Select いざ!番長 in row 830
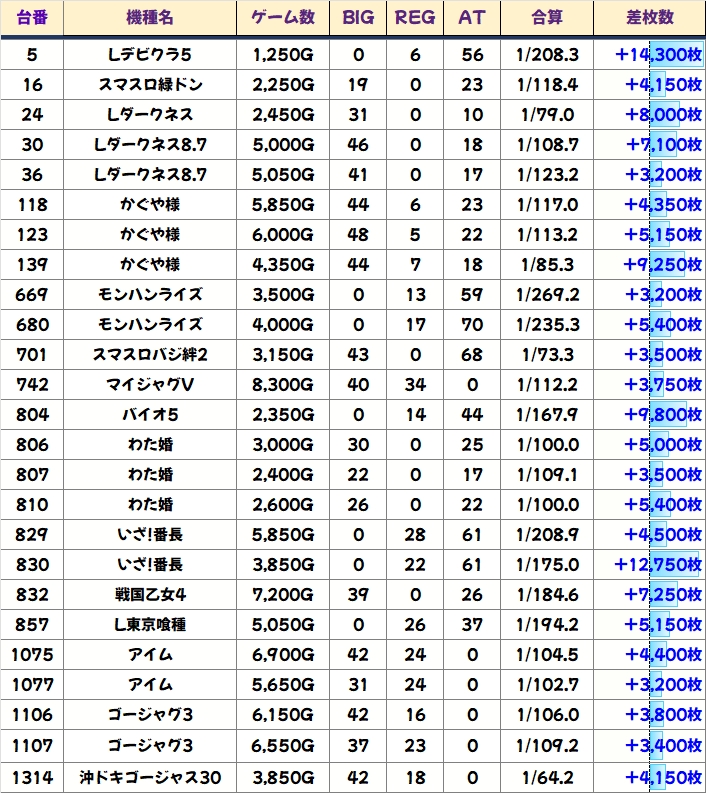This screenshot has height=793, width=706. (150, 564)
